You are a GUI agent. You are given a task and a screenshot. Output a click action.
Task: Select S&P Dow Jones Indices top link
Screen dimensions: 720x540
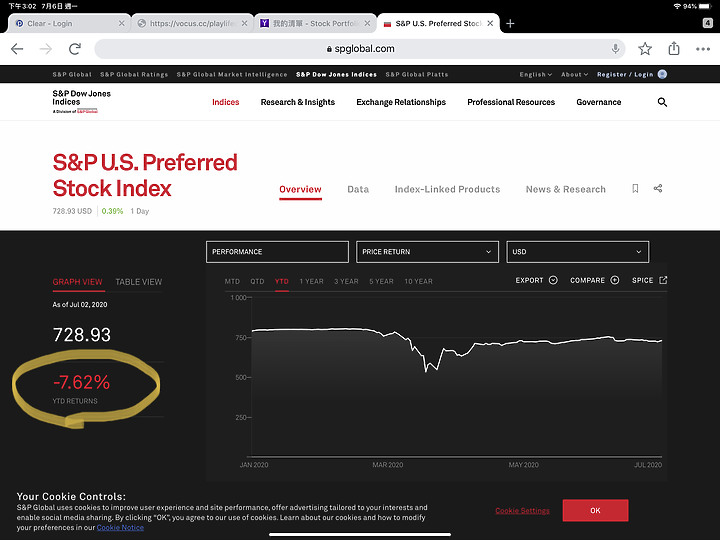pos(336,74)
